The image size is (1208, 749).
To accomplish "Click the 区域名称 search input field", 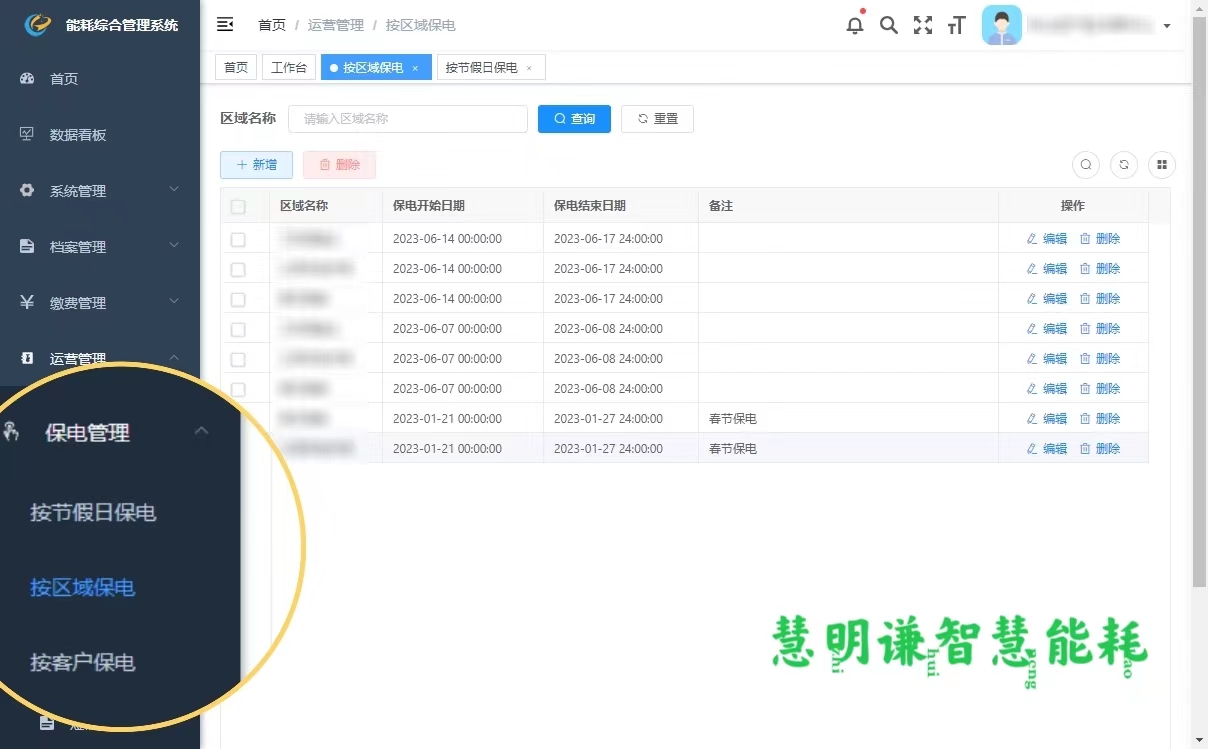I will pos(407,119).
